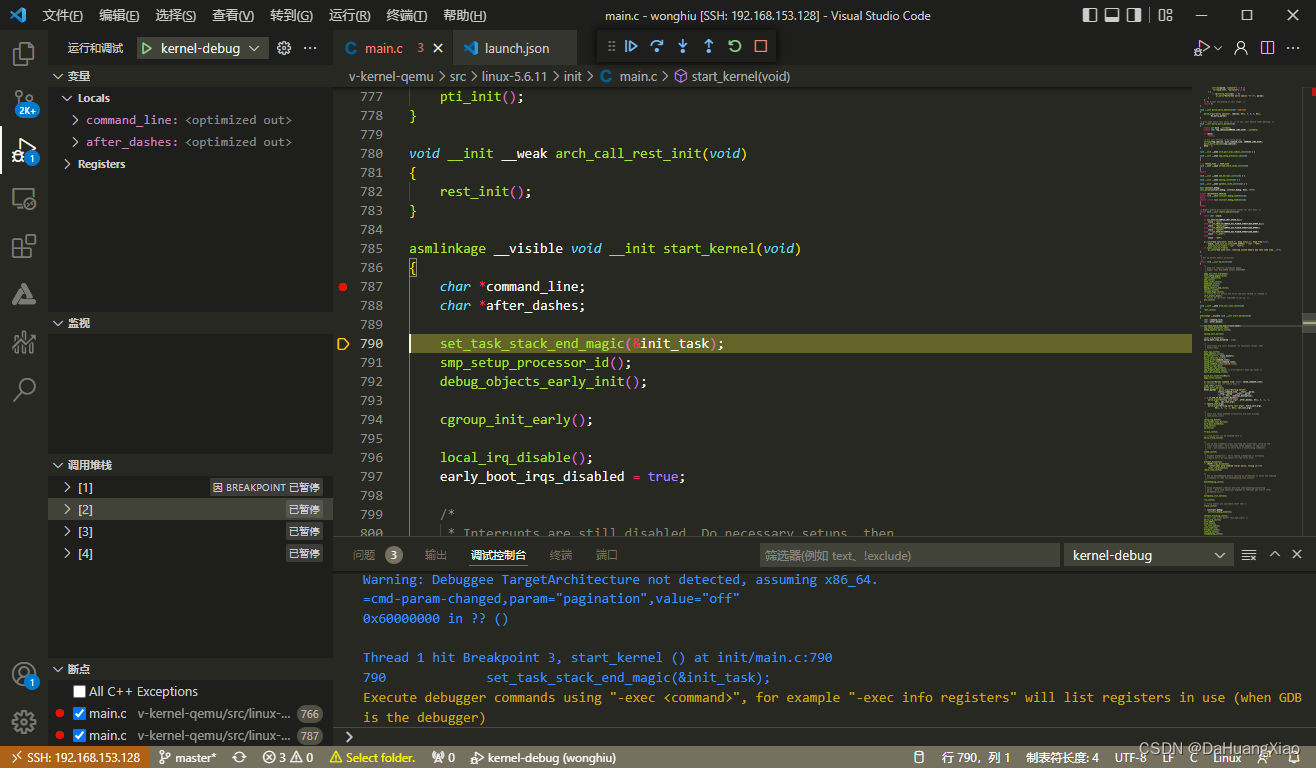1316x768 pixels.
Task: Switch to the launch.json editor tab
Action: point(516,48)
